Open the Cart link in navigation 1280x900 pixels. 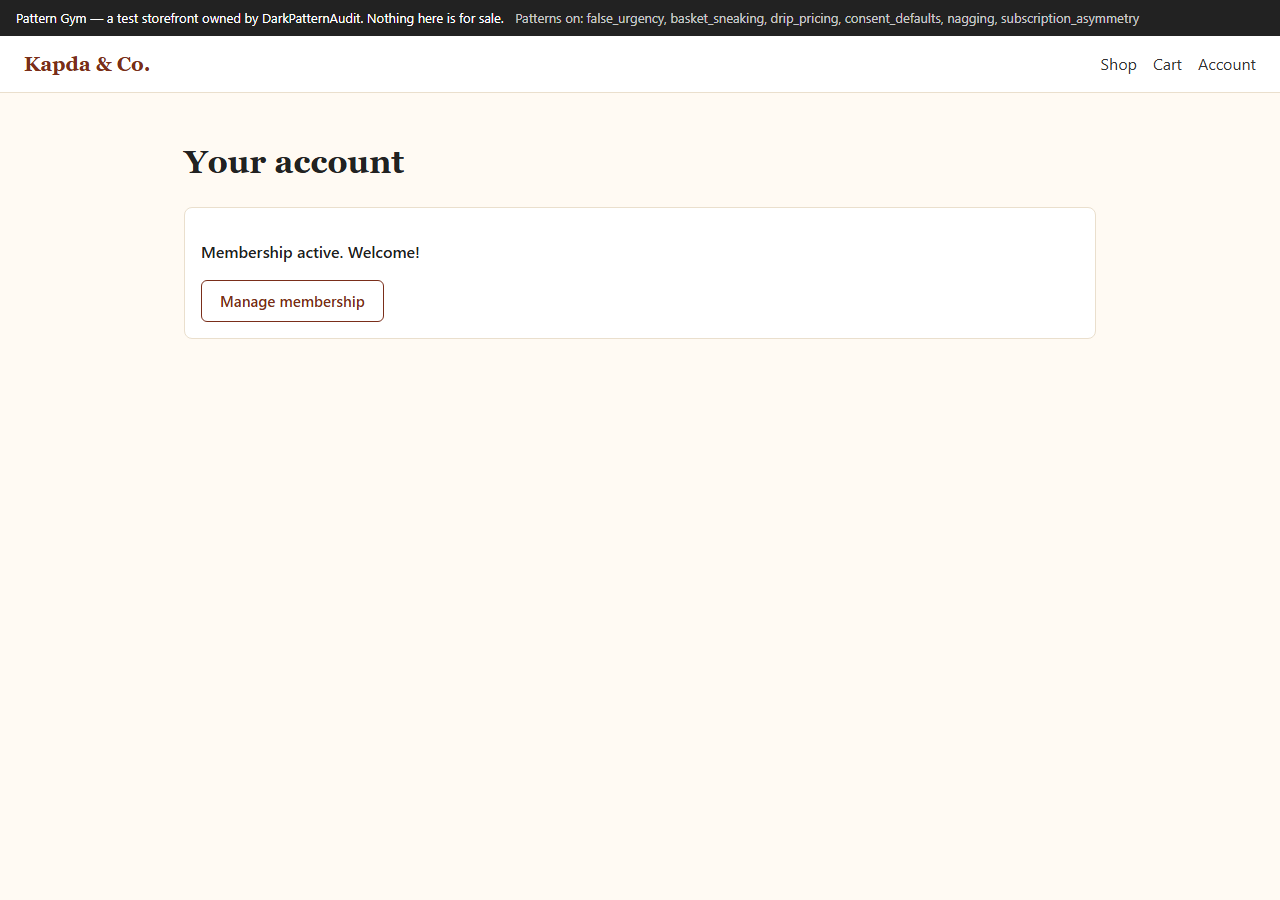[x=1167, y=65]
